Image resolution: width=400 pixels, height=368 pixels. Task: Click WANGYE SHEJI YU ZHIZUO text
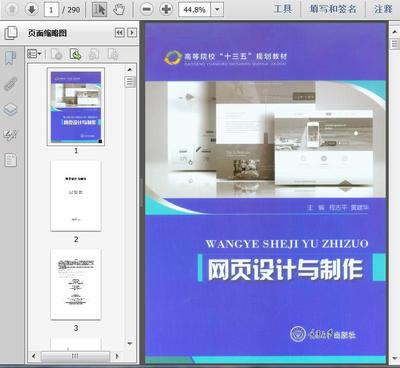287,244
